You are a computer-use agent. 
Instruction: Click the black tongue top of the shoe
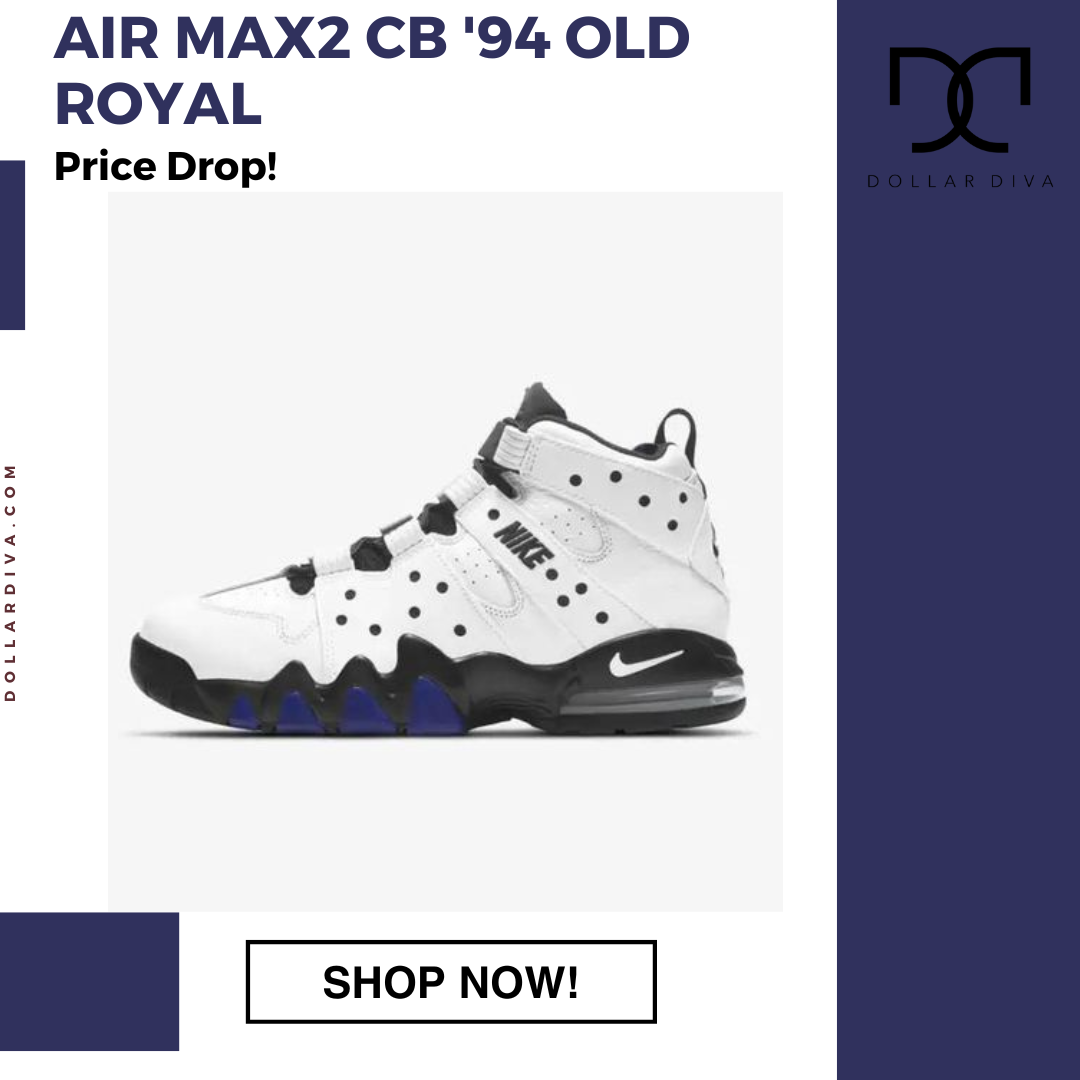click(x=541, y=404)
